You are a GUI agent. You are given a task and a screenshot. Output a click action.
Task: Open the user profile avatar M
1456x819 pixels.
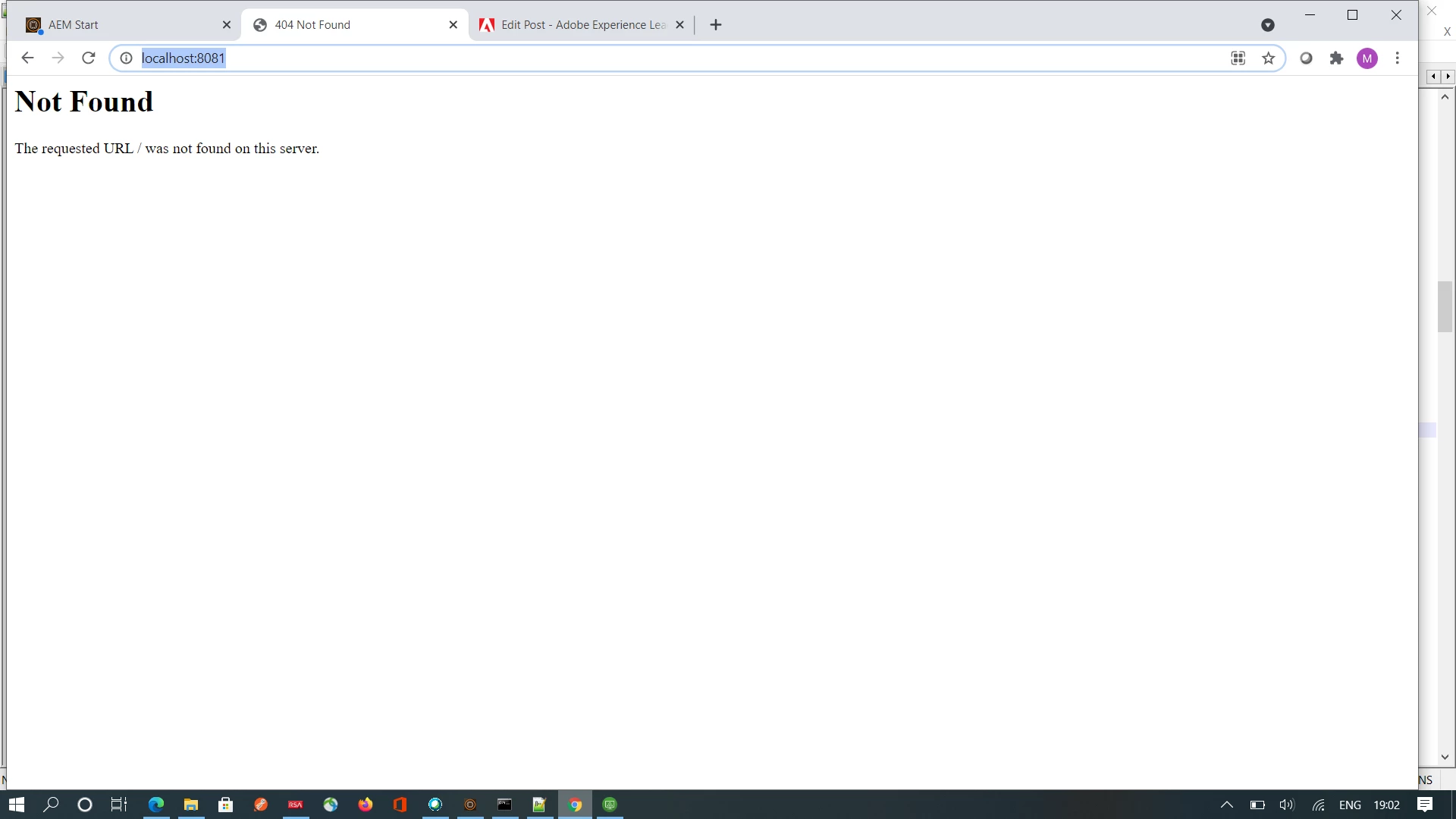(x=1367, y=58)
